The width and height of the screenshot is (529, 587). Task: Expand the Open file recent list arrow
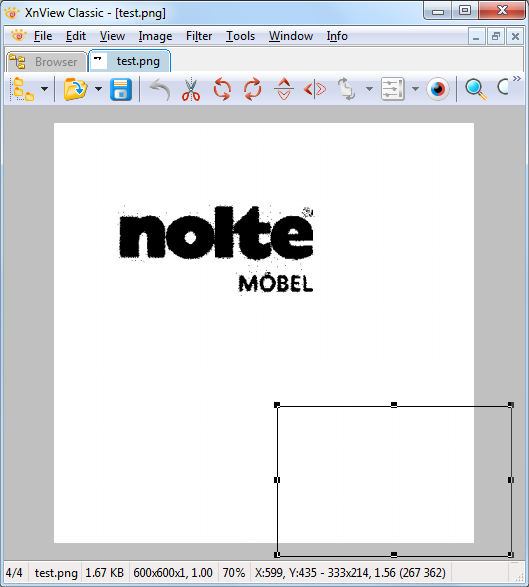tap(98, 89)
